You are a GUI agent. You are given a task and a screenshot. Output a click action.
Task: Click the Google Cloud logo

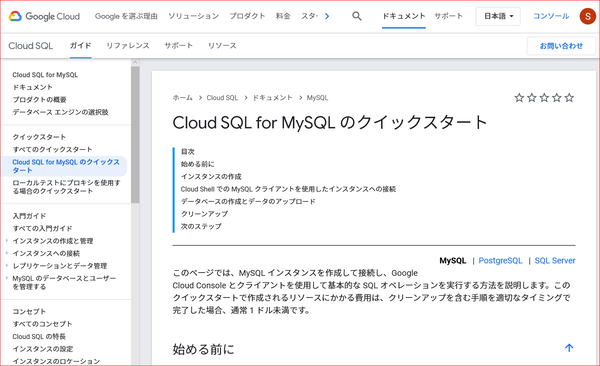point(44,16)
